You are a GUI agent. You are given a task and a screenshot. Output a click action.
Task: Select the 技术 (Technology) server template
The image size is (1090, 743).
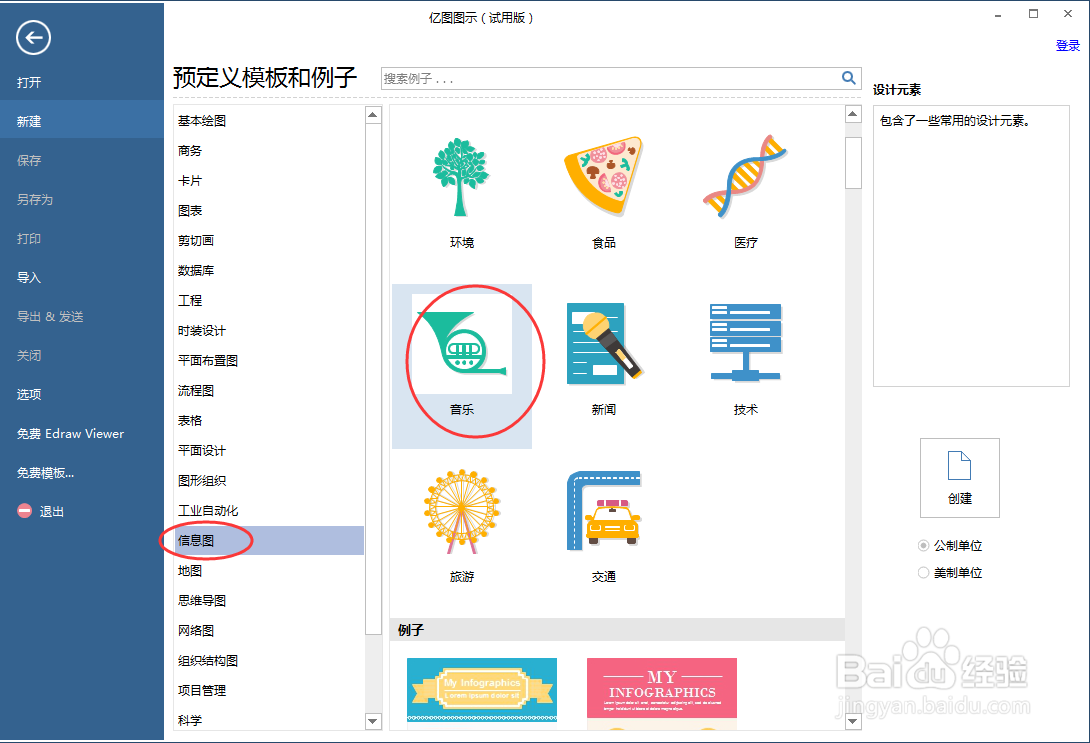coord(745,345)
